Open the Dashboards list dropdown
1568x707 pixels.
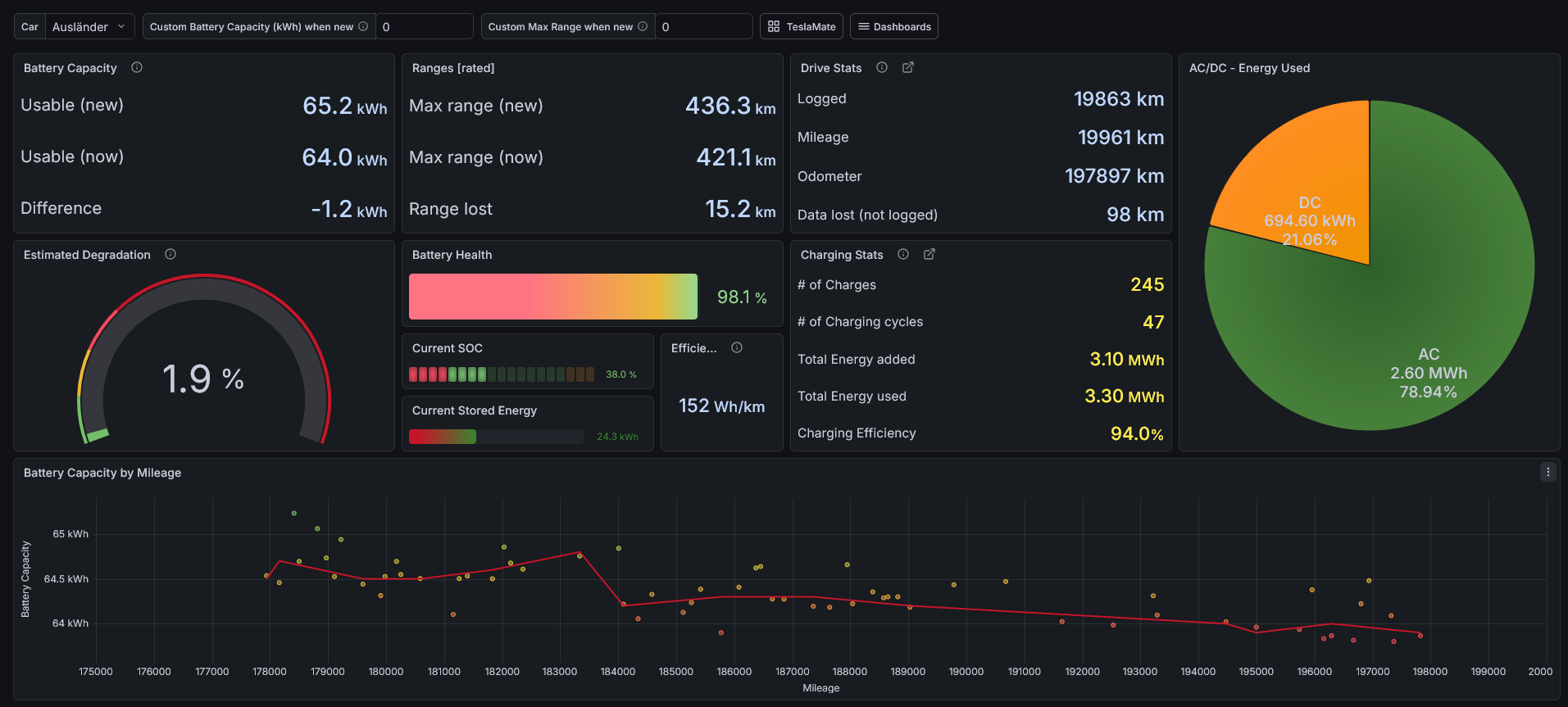(x=894, y=26)
